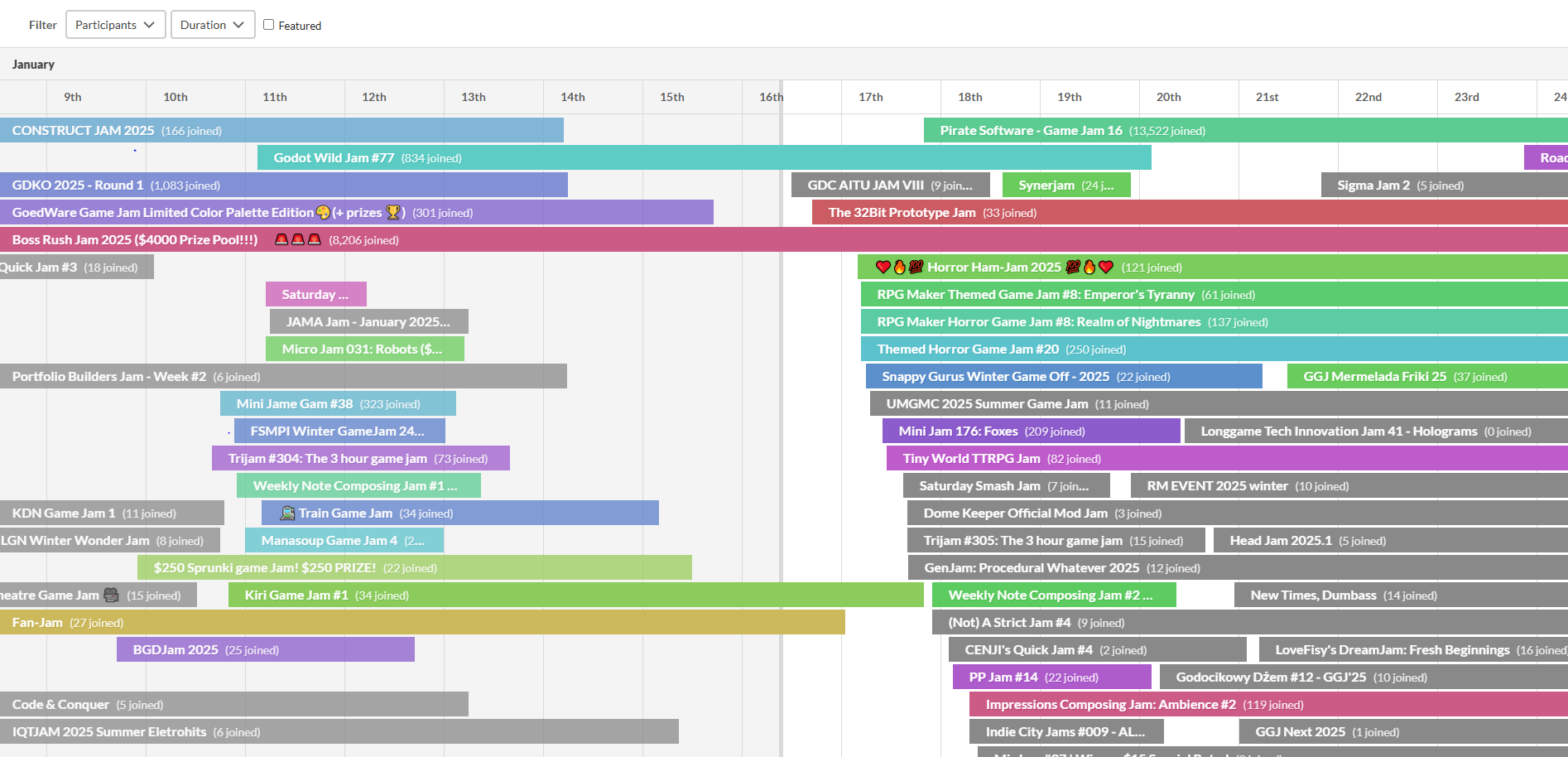Open Godot Wild Jam #77

pyautogui.click(x=705, y=158)
